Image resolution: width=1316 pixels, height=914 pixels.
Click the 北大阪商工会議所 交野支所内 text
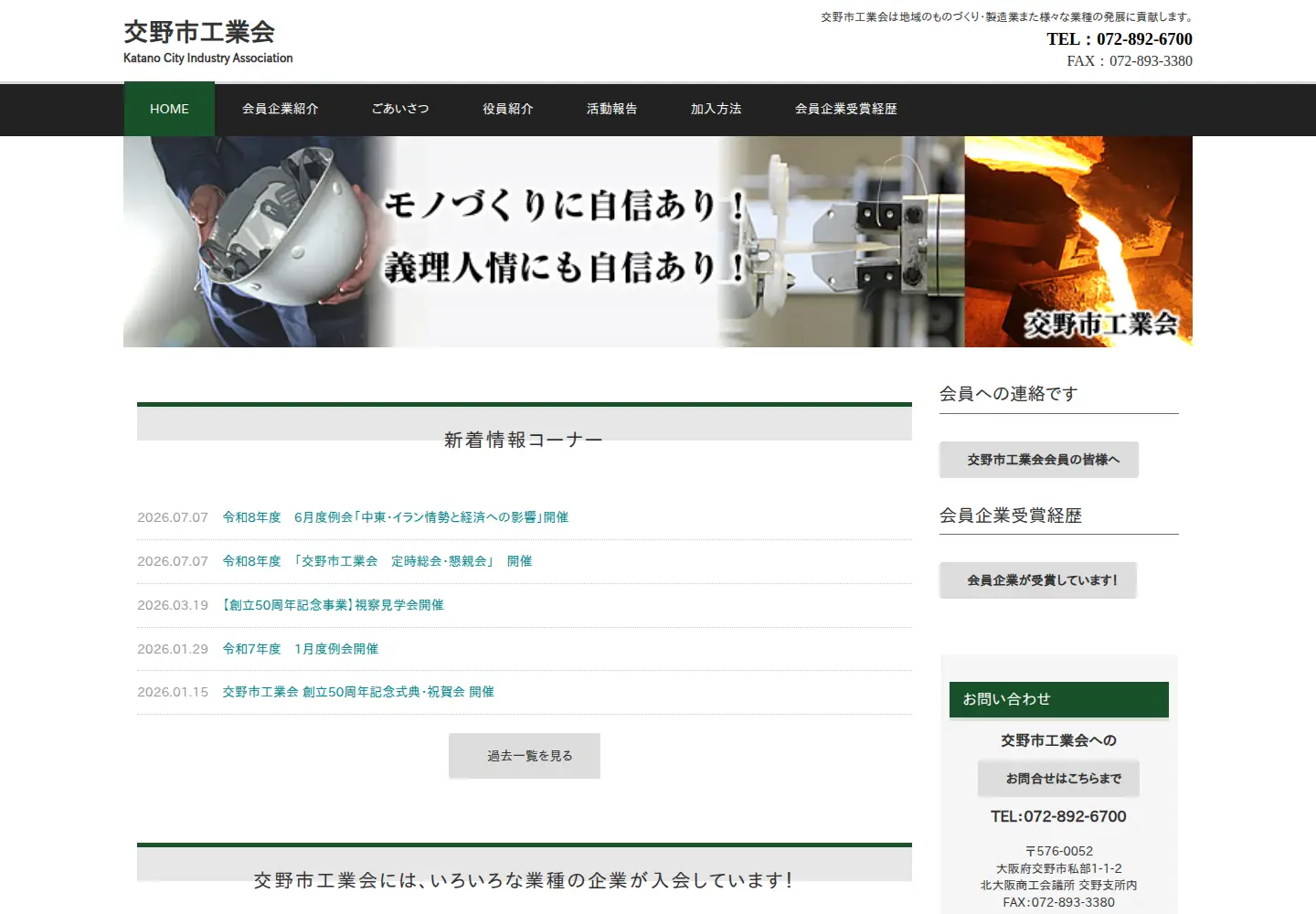click(x=1059, y=885)
